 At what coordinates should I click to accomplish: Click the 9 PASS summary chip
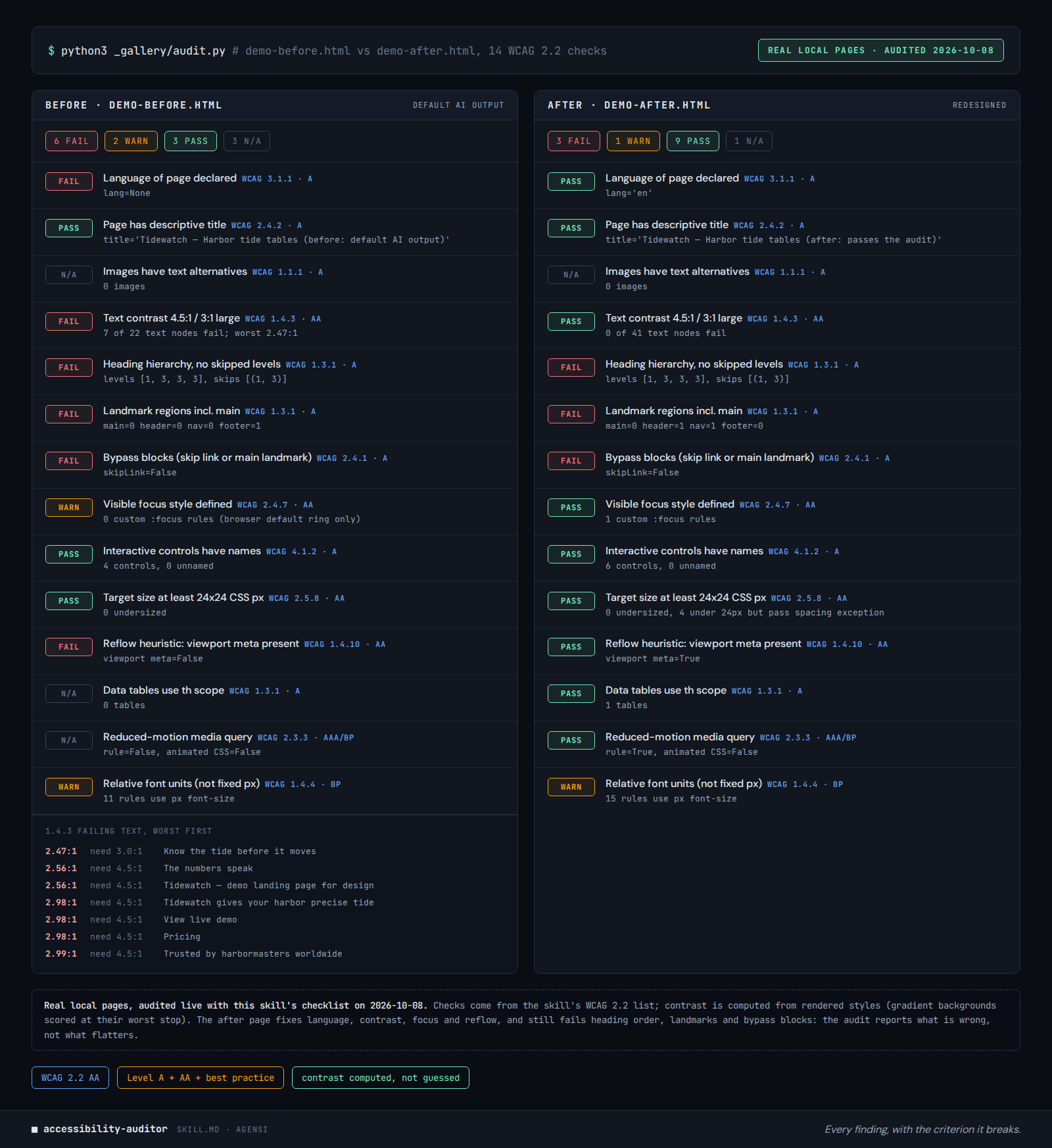pos(693,141)
